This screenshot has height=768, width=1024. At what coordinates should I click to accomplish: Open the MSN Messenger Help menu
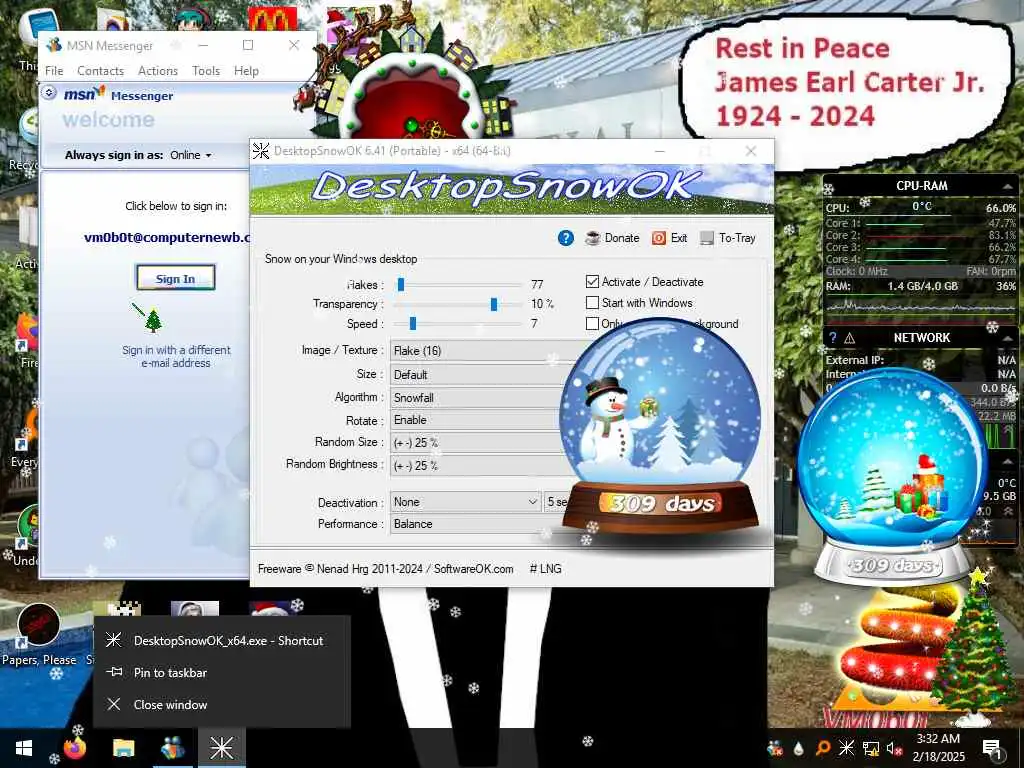[x=246, y=71]
